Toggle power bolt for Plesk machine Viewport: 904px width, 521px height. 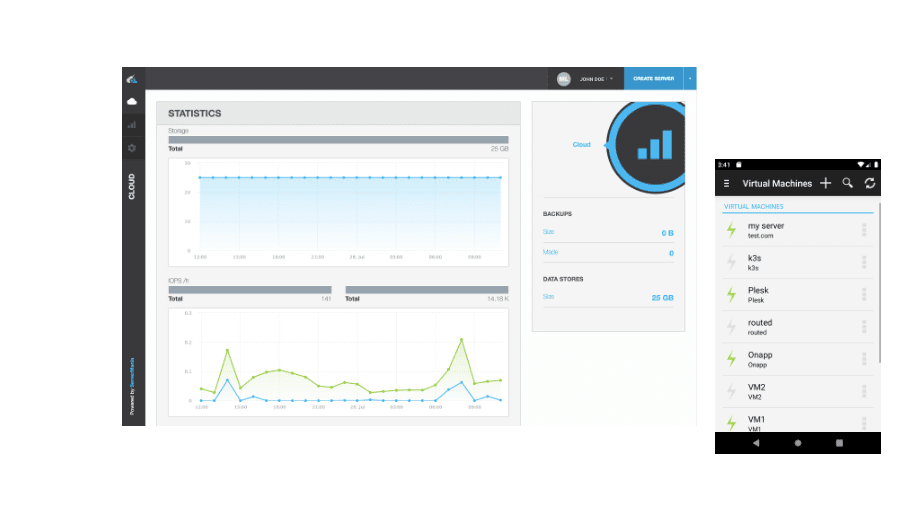(731, 294)
